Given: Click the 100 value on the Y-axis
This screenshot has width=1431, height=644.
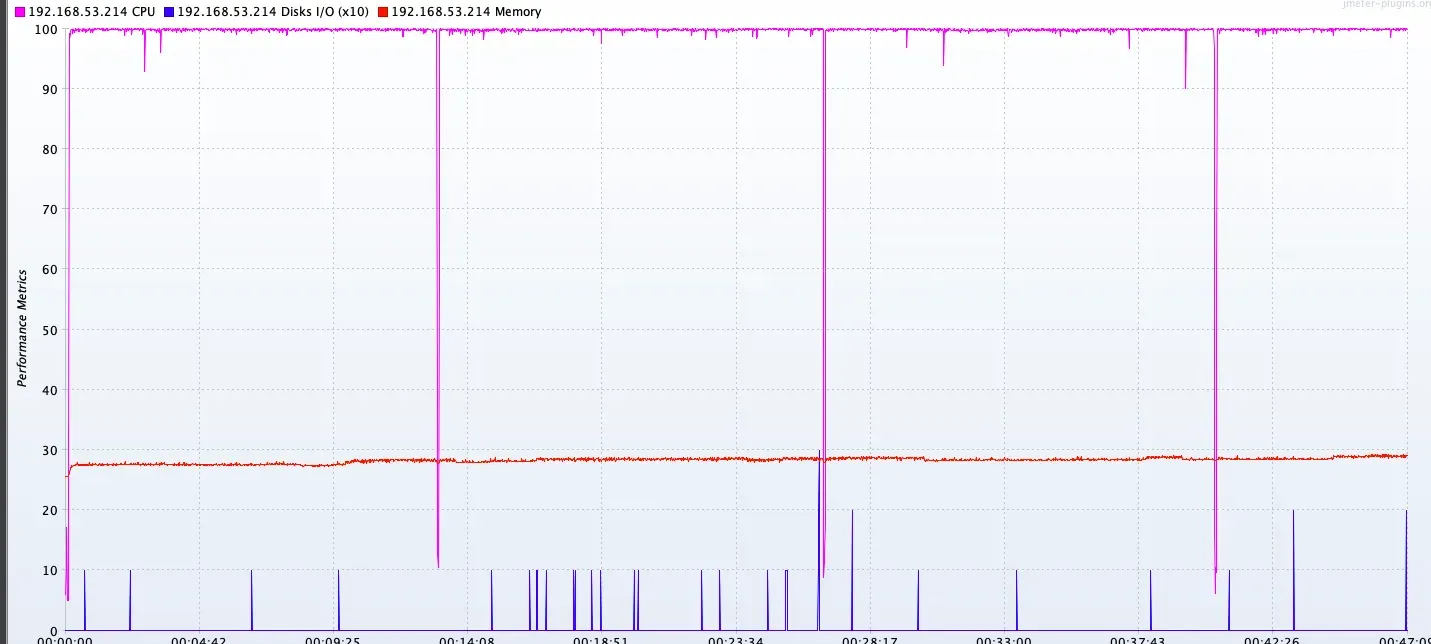Looking at the screenshot, I should point(44,29).
